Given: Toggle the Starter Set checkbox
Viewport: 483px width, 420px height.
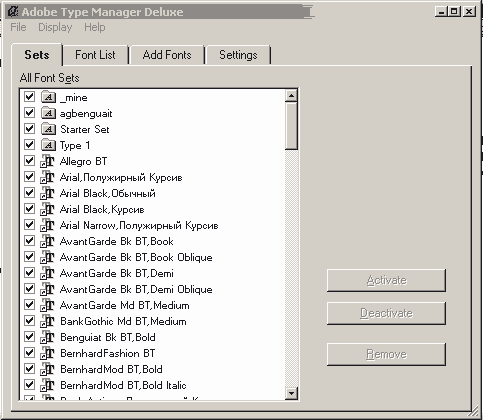Looking at the screenshot, I should point(29,129).
